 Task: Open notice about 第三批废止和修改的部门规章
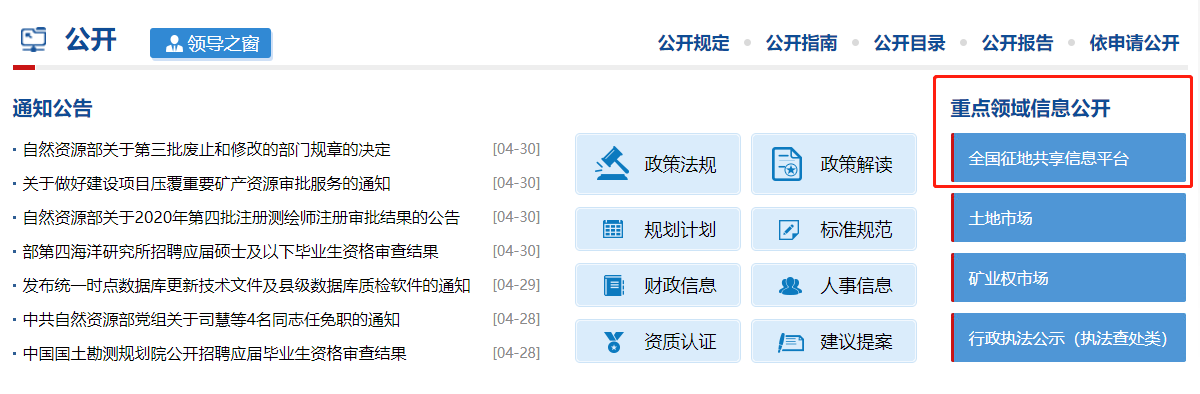coord(206,150)
